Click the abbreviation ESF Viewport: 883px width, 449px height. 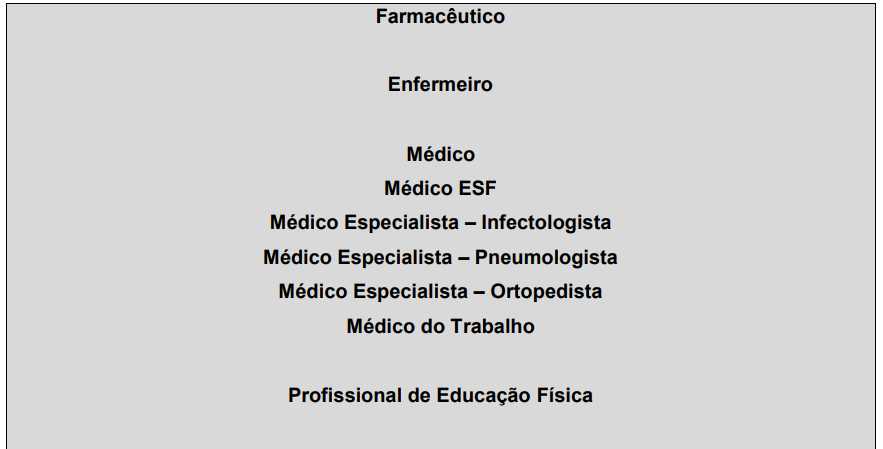click(x=478, y=188)
